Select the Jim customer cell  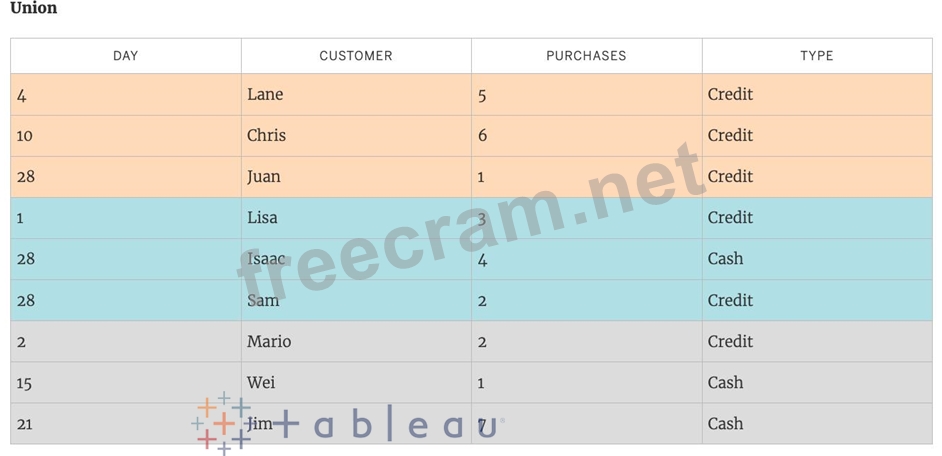(260, 424)
